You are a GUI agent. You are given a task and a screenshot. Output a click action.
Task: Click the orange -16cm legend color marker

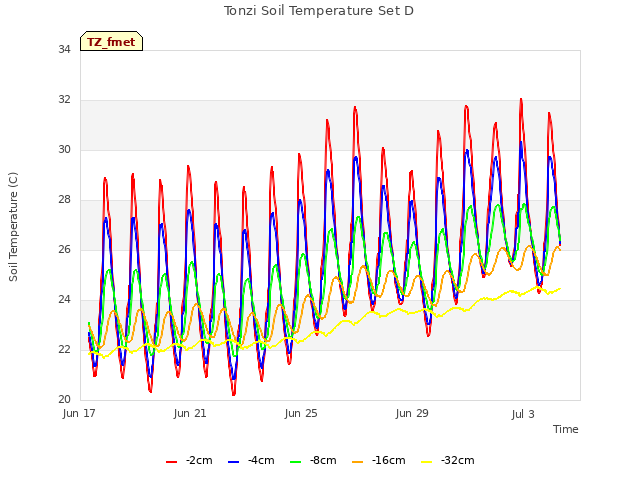point(358,462)
